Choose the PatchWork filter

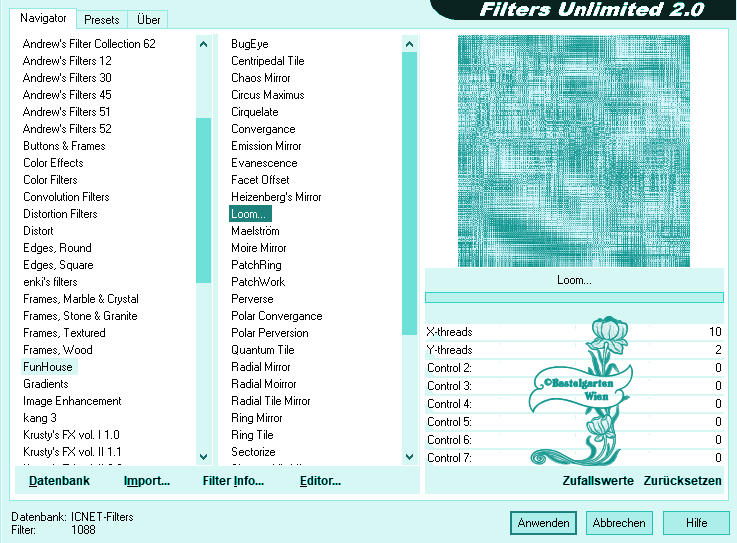click(258, 282)
